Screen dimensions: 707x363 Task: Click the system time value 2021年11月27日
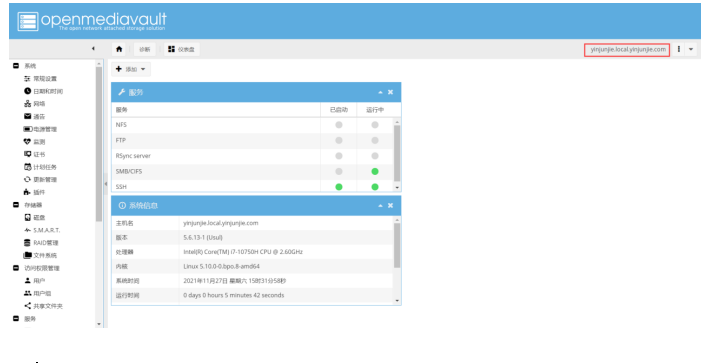(234, 280)
